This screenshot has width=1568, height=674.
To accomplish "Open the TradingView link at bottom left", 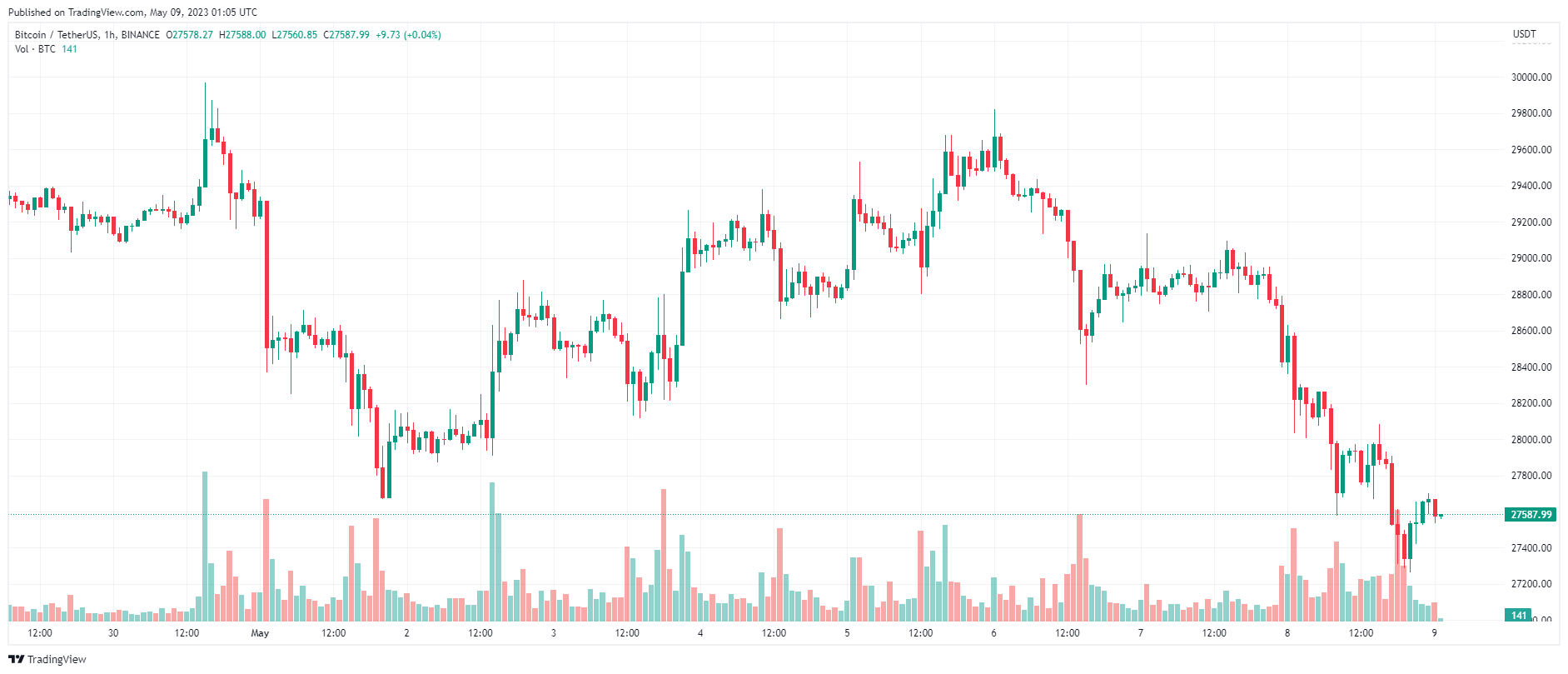I will point(47,659).
